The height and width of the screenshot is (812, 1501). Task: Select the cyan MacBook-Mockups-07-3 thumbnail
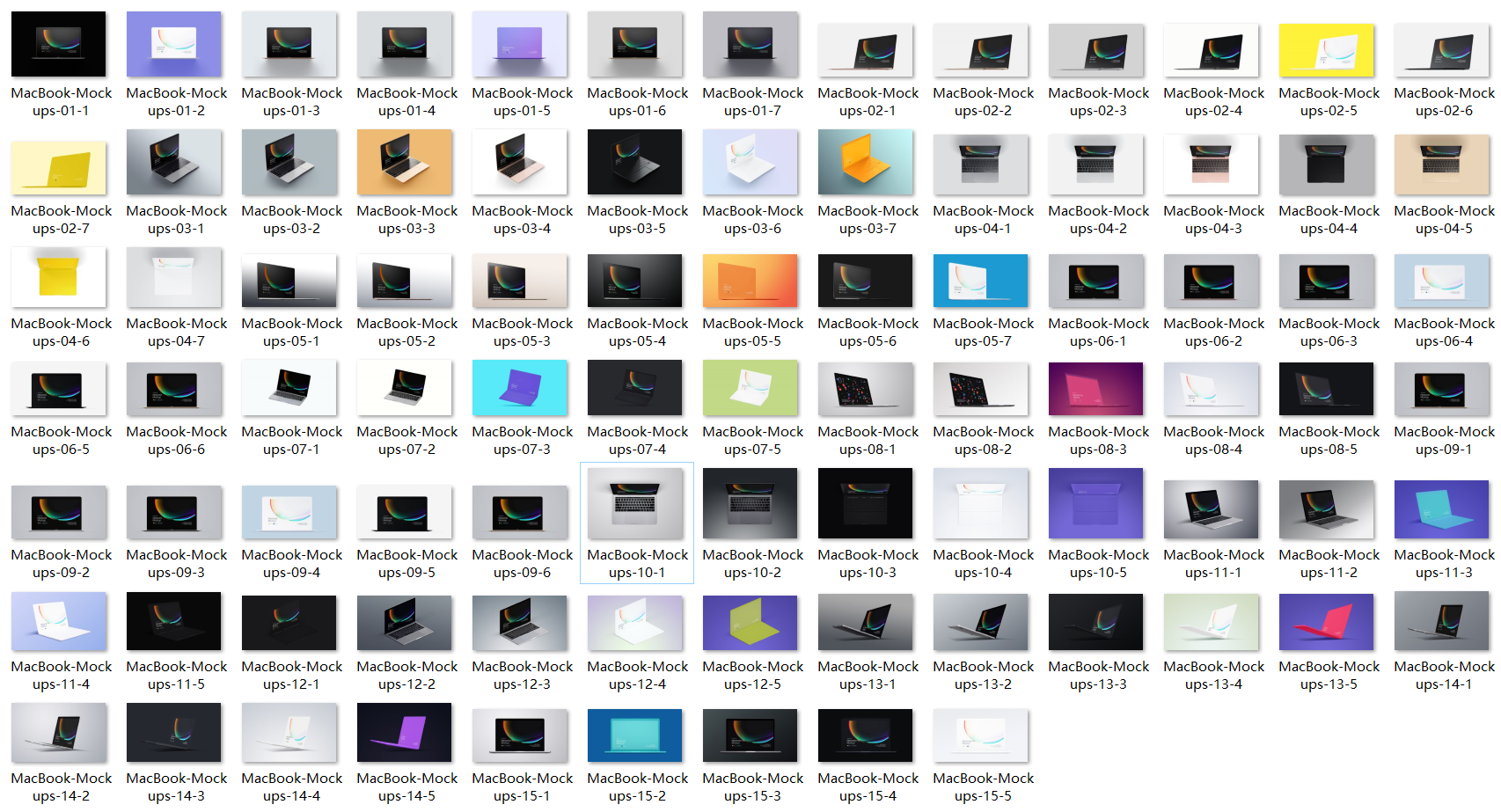pyautogui.click(x=520, y=388)
